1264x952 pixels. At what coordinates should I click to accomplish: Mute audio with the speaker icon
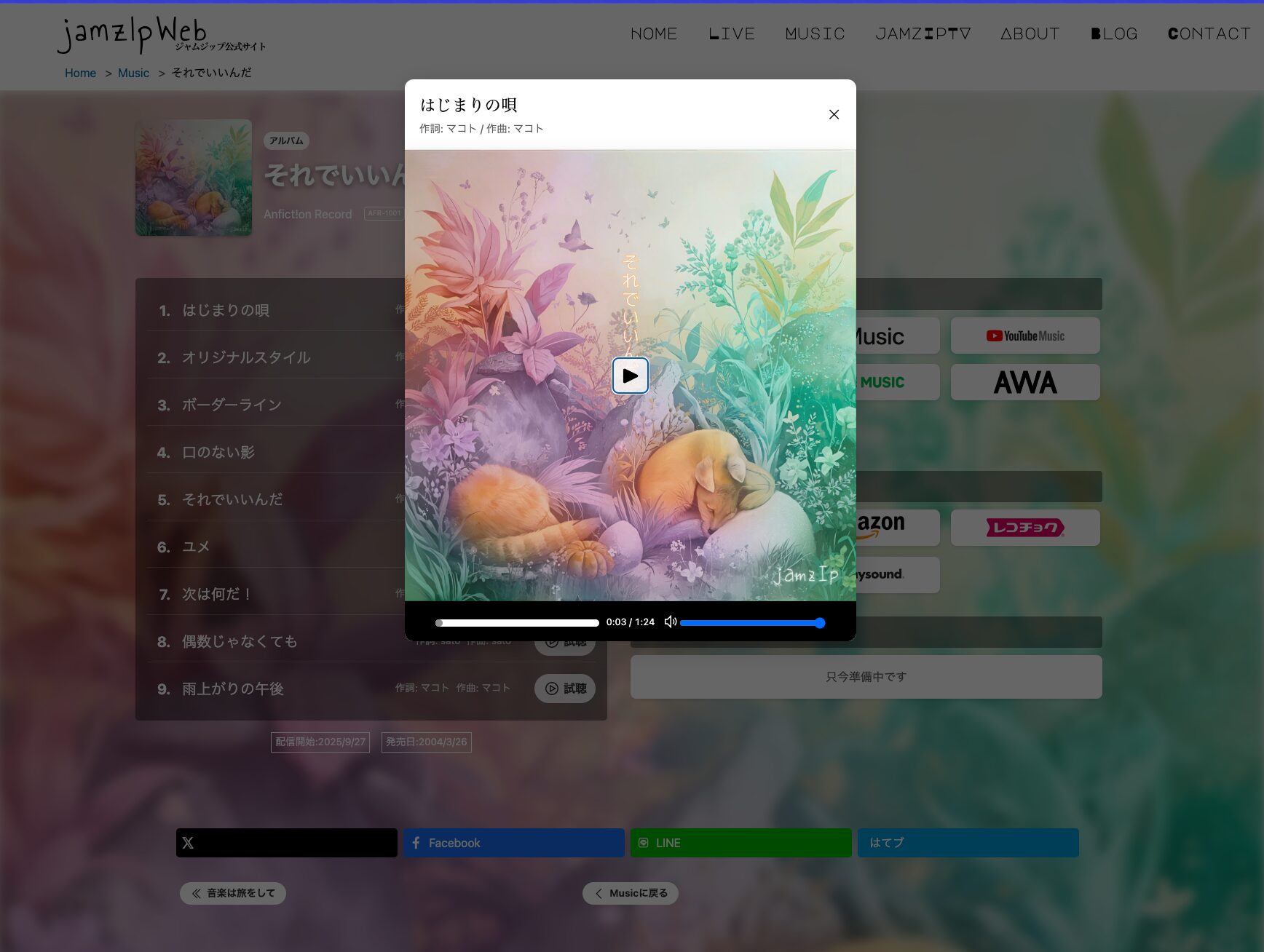click(x=670, y=622)
